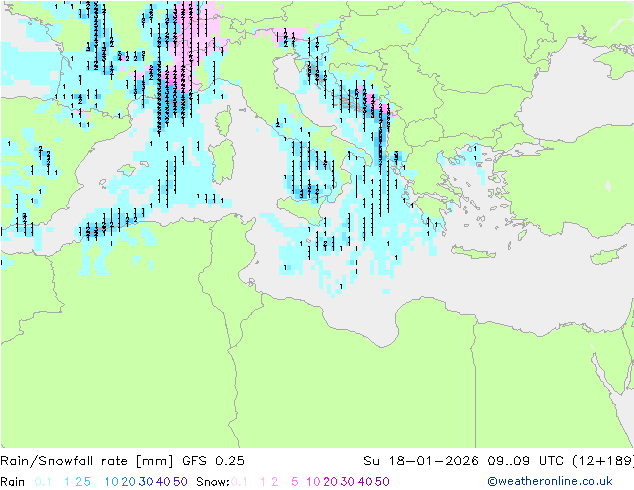The height and width of the screenshot is (490, 634).
Task: Select the Snow 30 legend value
Action: tap(348, 482)
